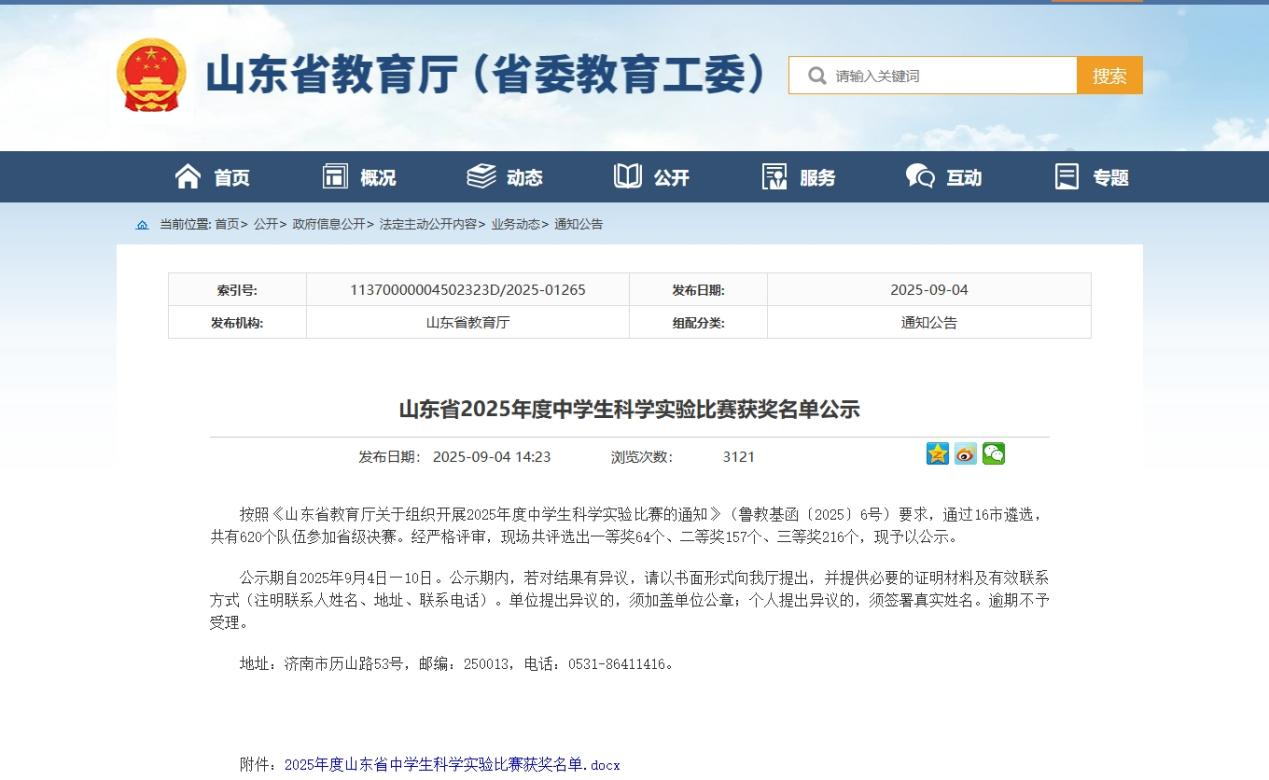Click the table date cell 2025-09-04
The width and height of the screenshot is (1269, 780).
(929, 290)
